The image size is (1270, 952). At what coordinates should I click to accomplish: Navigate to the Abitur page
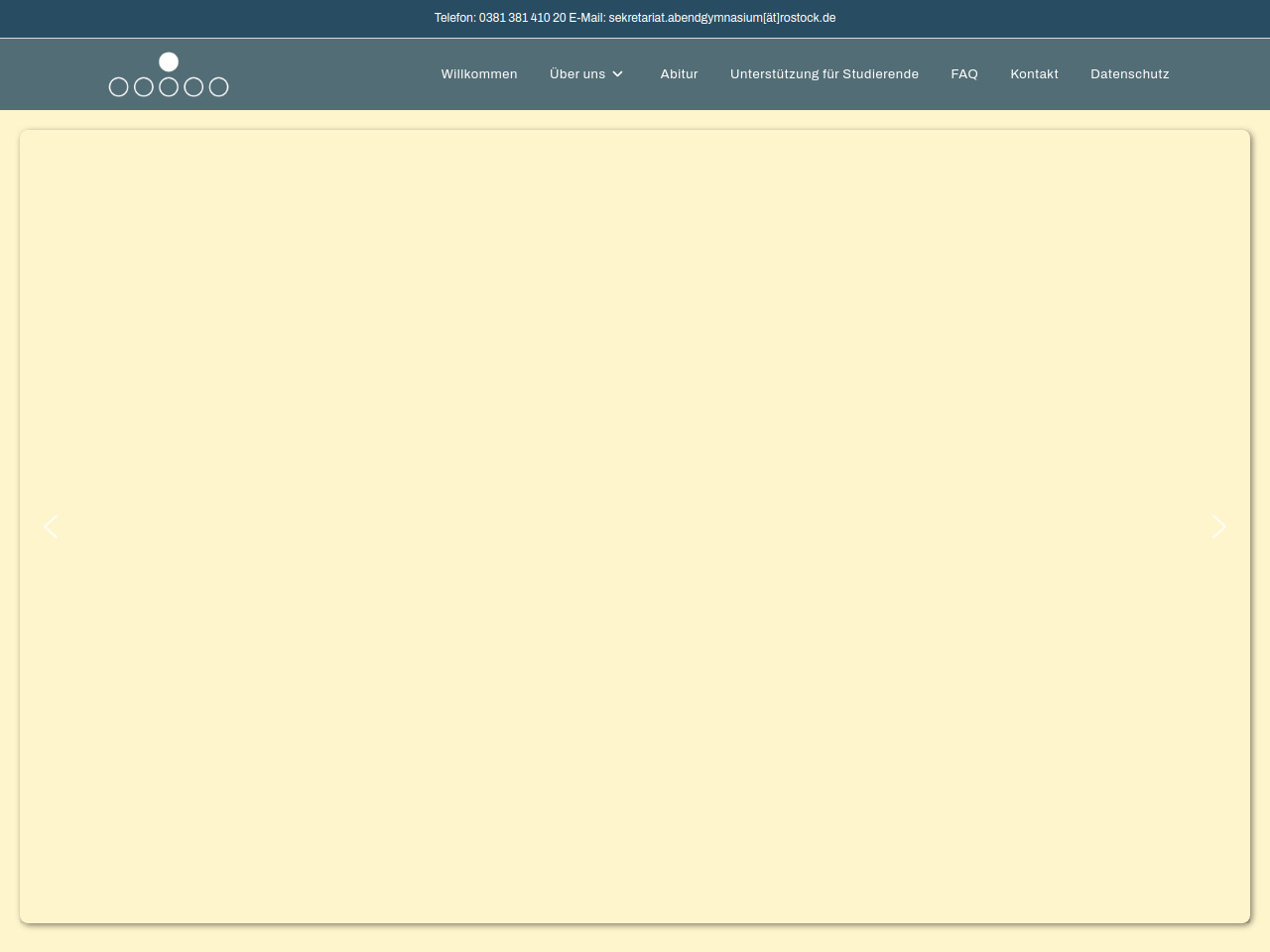pos(679,74)
